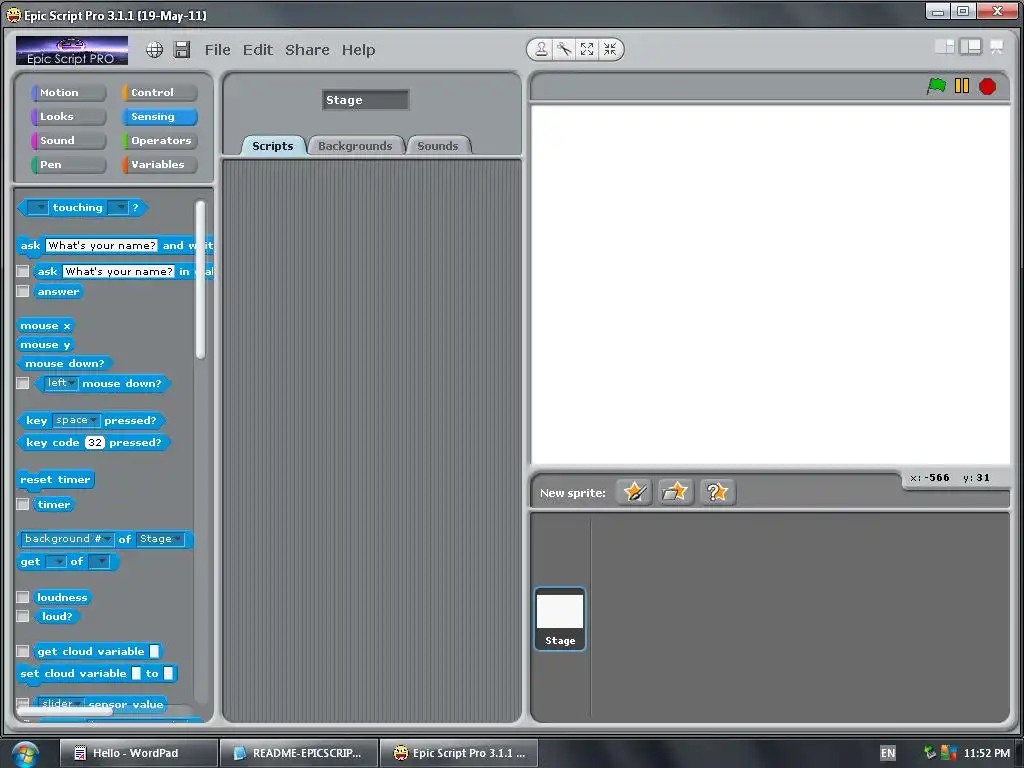Image resolution: width=1024 pixels, height=768 pixels.
Task: Select the Sensing block category
Action: (159, 116)
